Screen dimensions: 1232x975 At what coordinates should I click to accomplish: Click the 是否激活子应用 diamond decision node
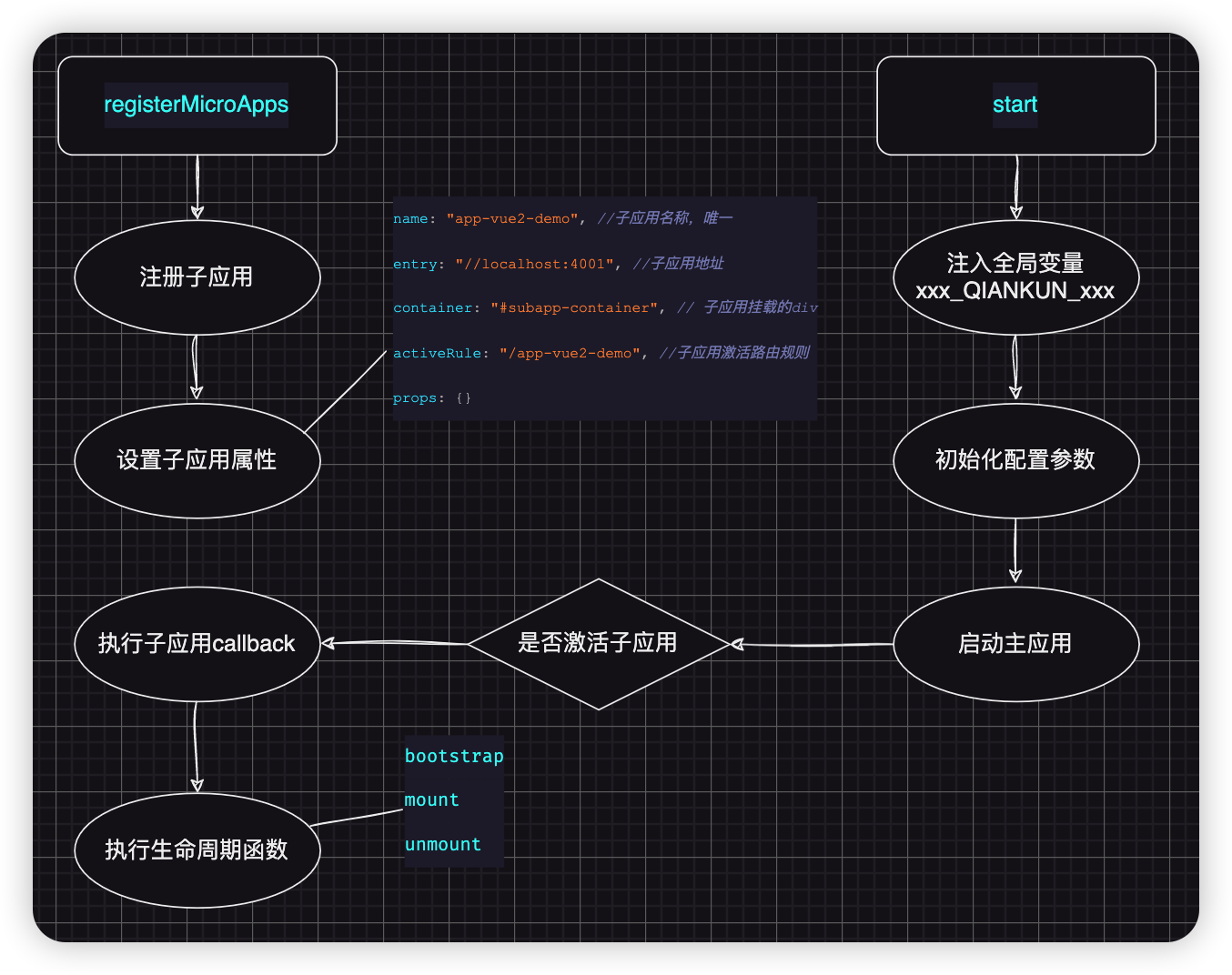coord(598,644)
